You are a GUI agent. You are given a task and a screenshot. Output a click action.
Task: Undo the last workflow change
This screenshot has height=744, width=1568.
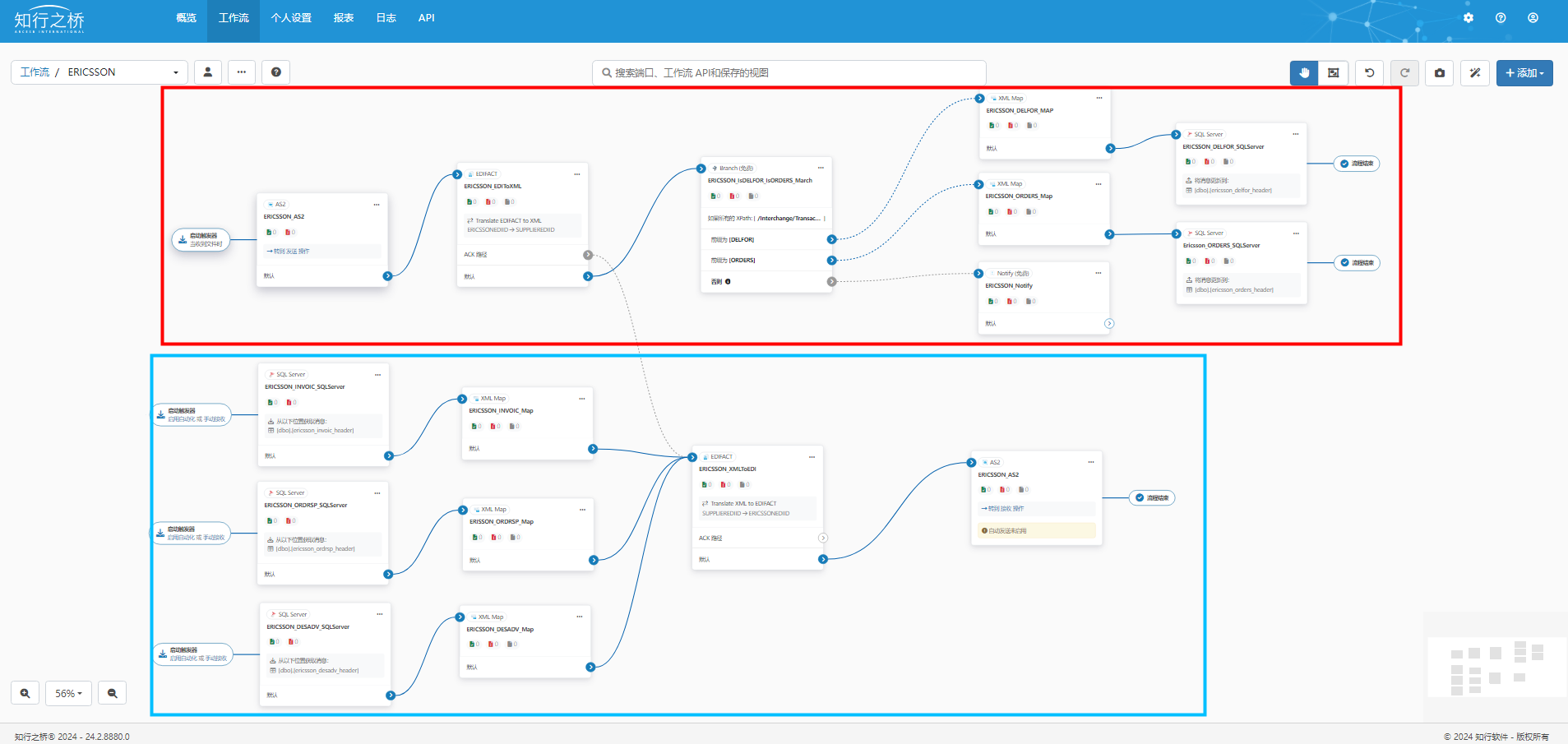point(1370,73)
